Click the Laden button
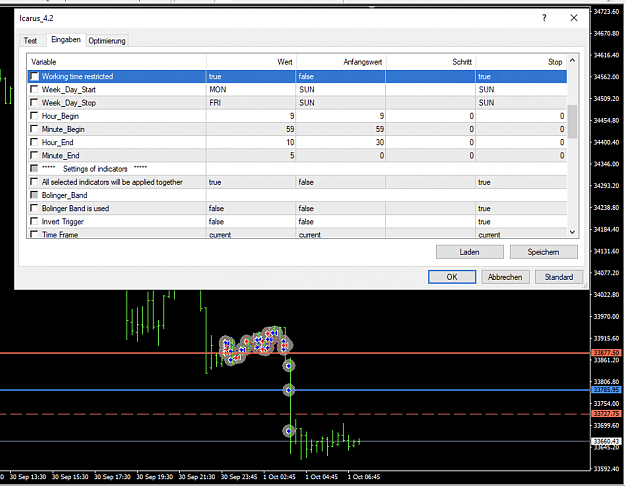 [470, 252]
